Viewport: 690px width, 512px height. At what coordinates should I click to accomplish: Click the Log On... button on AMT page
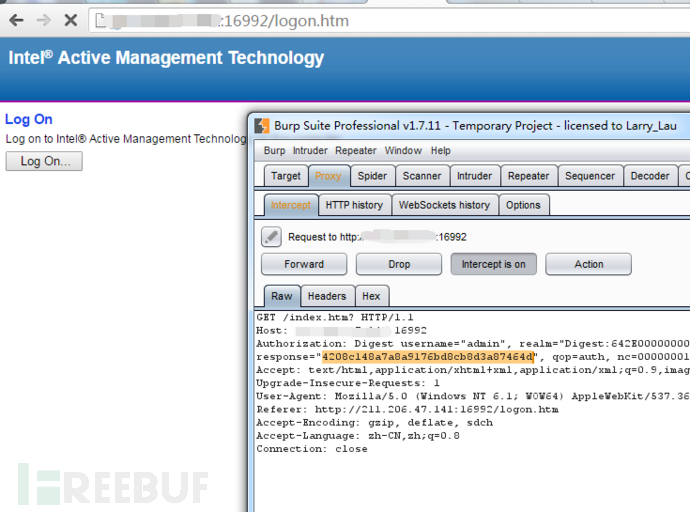(44, 161)
